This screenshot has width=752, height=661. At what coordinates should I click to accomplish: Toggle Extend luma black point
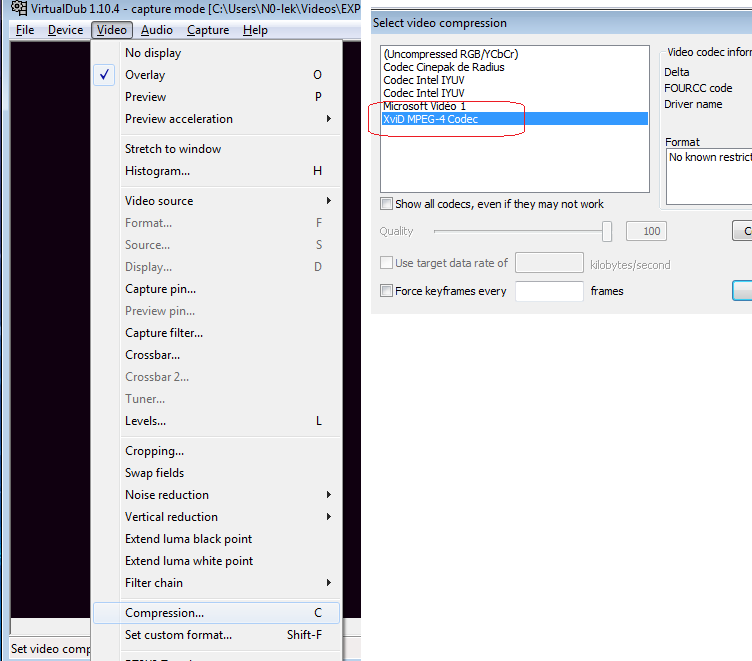point(216,539)
